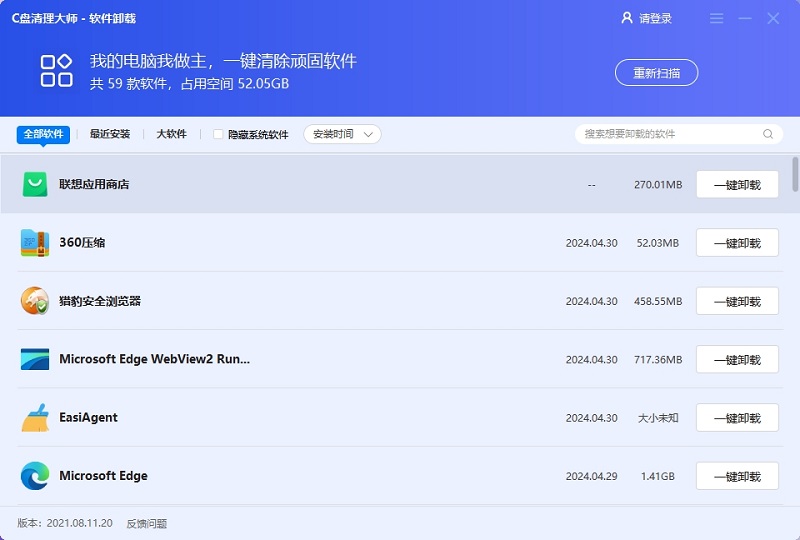Click the 联想应用商店 name text
800x540 pixels.
coord(94,184)
